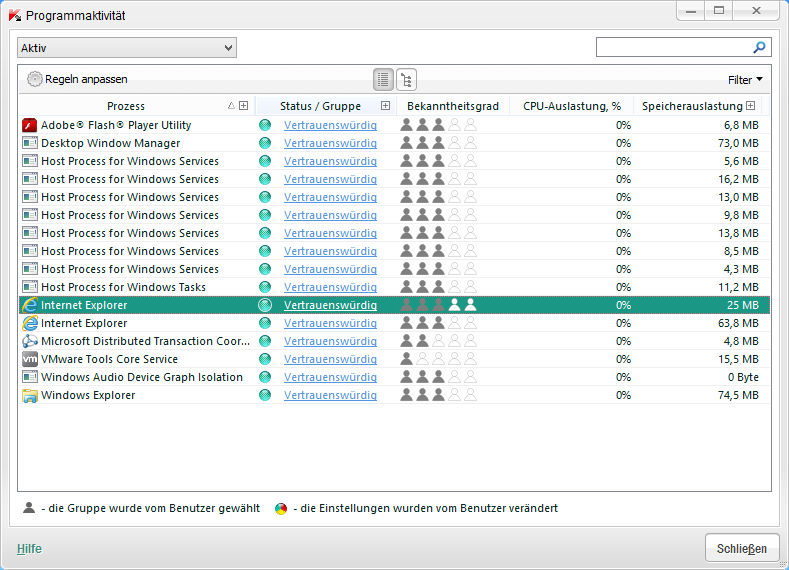The width and height of the screenshot is (789, 570).
Task: Click the Adobe Flash Player Utility icon
Action: (30, 125)
